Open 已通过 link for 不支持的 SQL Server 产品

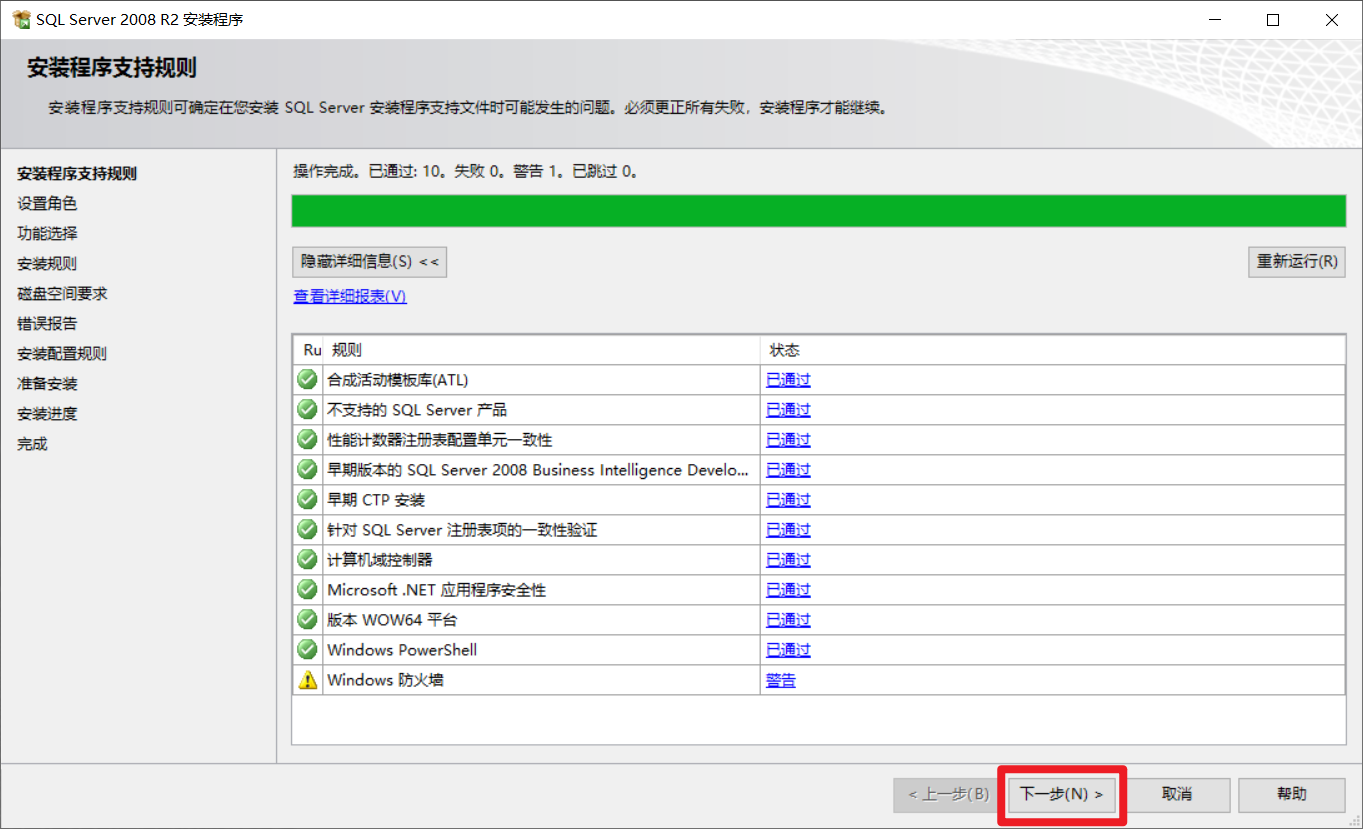click(788, 410)
